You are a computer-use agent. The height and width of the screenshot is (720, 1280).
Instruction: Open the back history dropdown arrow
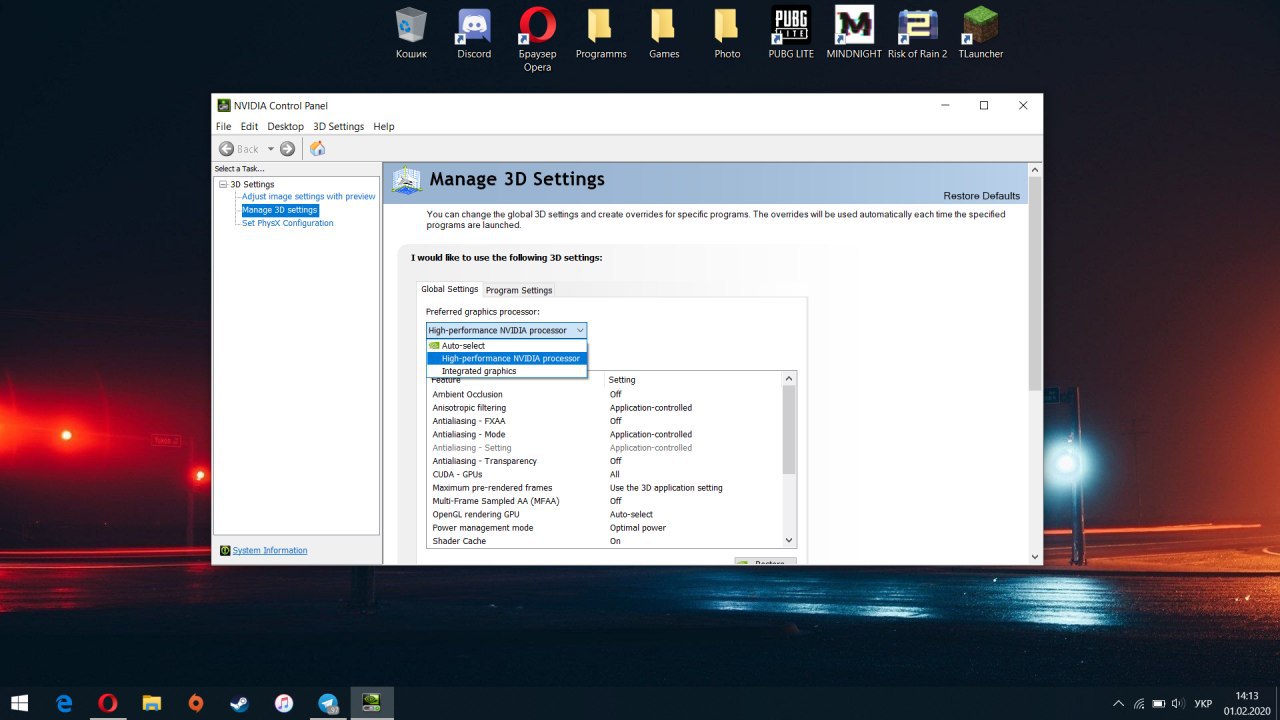[270, 149]
